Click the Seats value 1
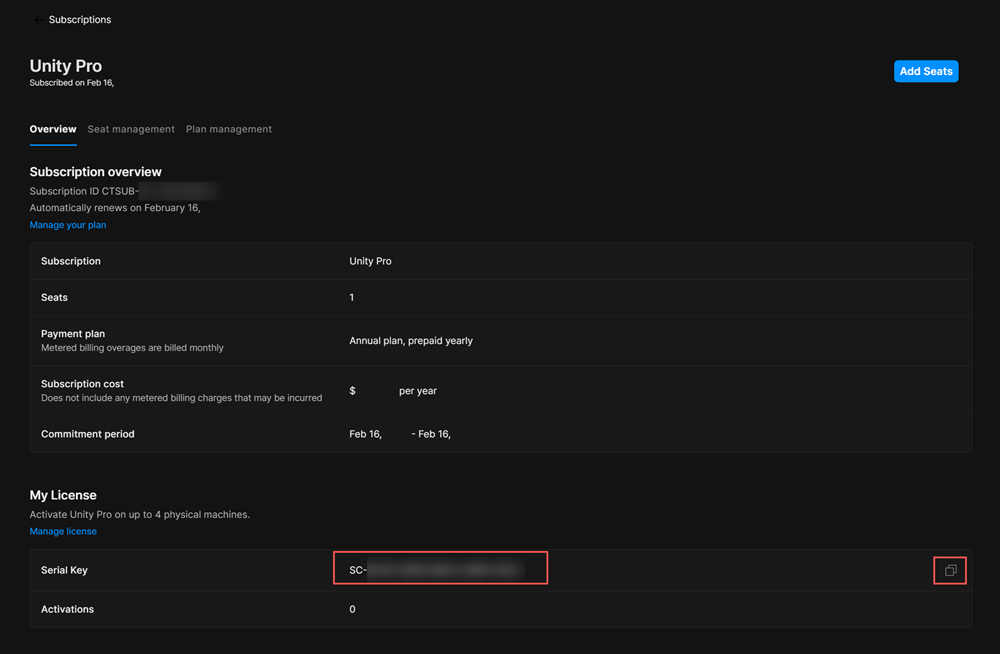The width and height of the screenshot is (1000, 654). 351,297
